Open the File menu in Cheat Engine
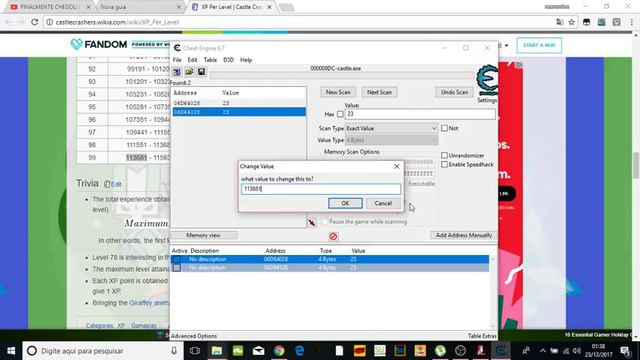This screenshot has width=640, height=360. [x=177, y=60]
